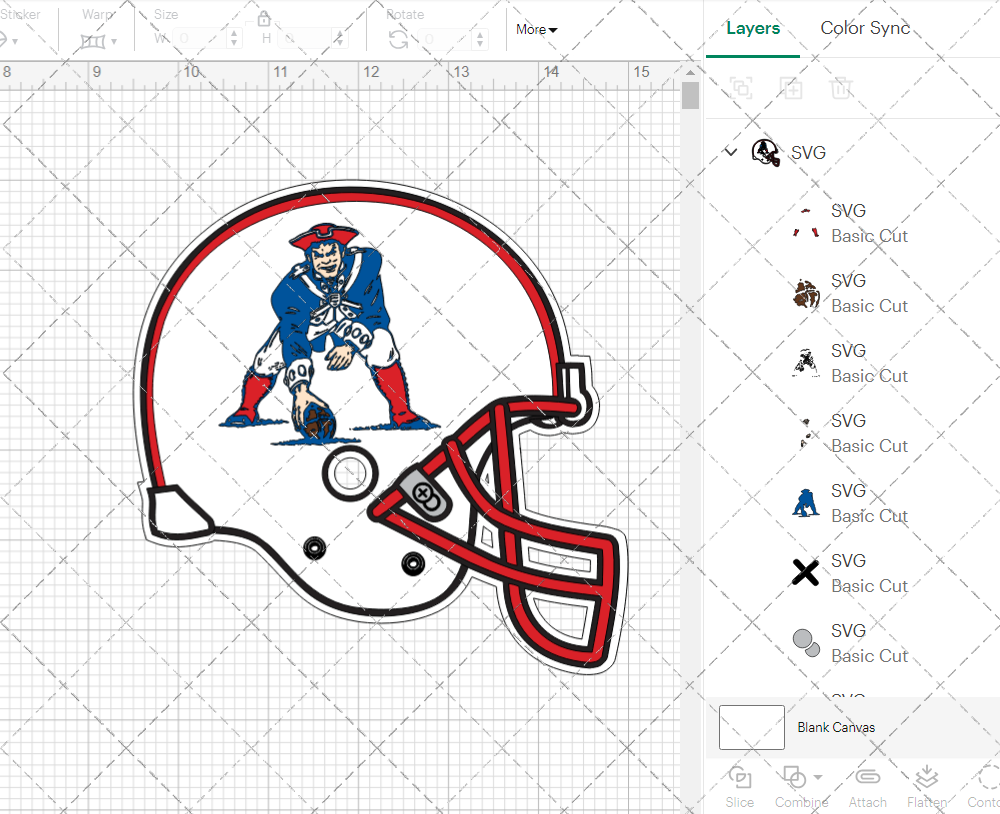Click the Blank Canvas color swatch
The height and width of the screenshot is (814, 1000).
pos(752,727)
